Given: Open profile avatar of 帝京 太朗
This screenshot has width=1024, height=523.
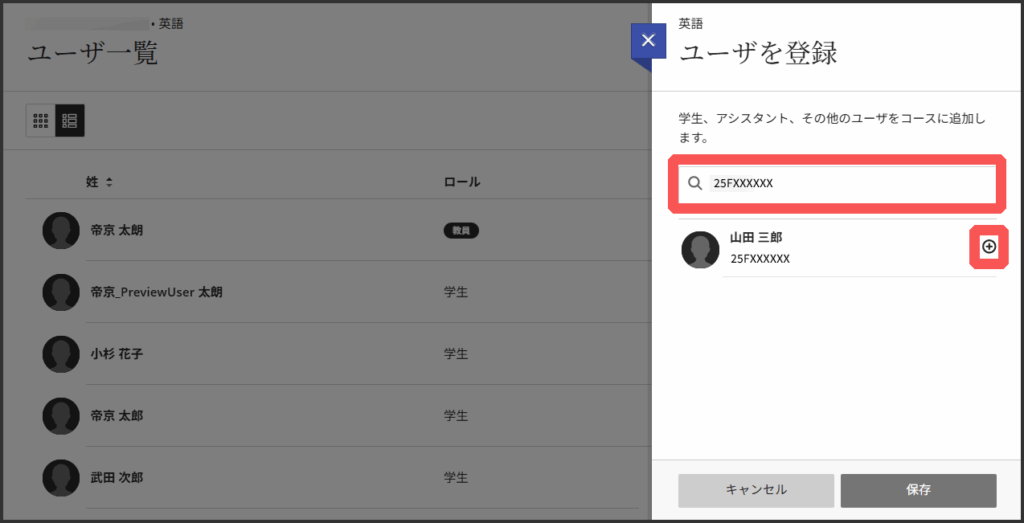Looking at the screenshot, I should [61, 231].
